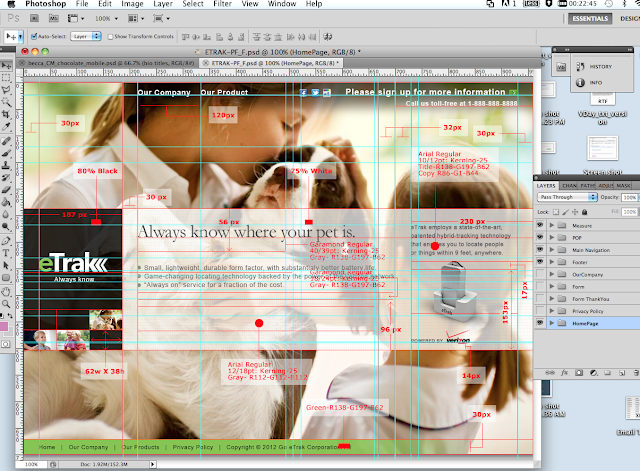
Task: Expand the HomePage layer group
Action: [552, 323]
